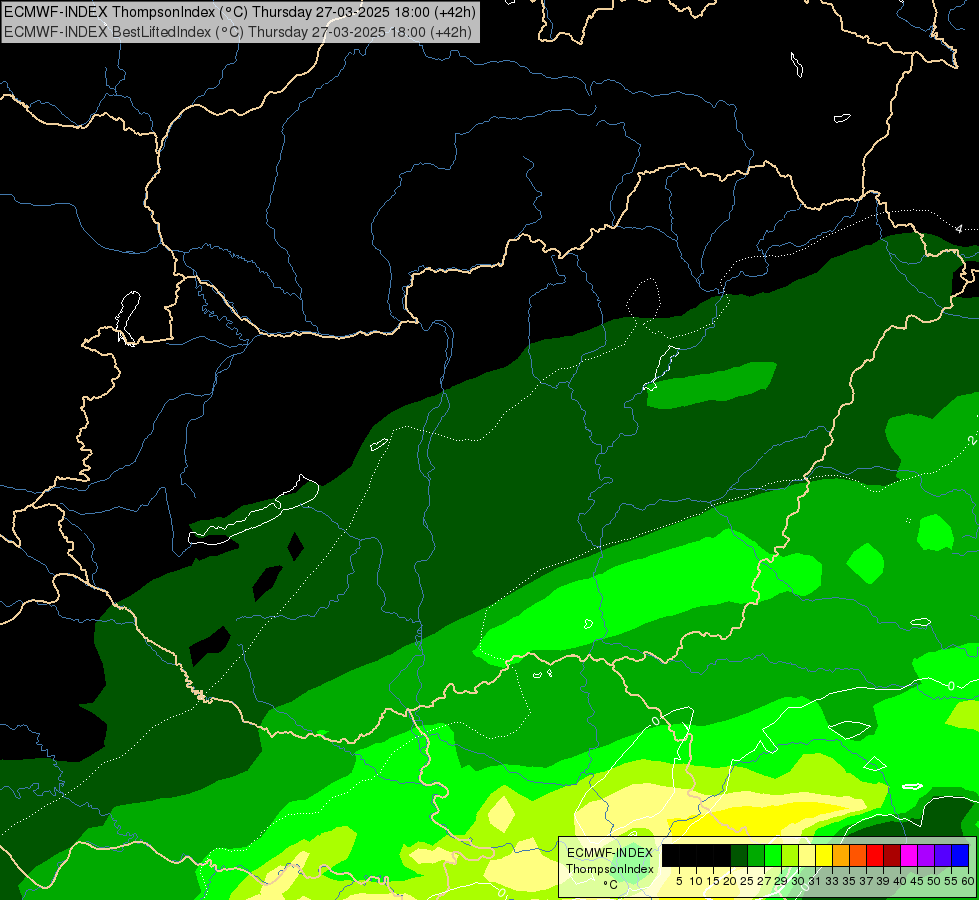Click legend value 29
Image resolution: width=979 pixels, height=900 pixels.
[x=780, y=881]
